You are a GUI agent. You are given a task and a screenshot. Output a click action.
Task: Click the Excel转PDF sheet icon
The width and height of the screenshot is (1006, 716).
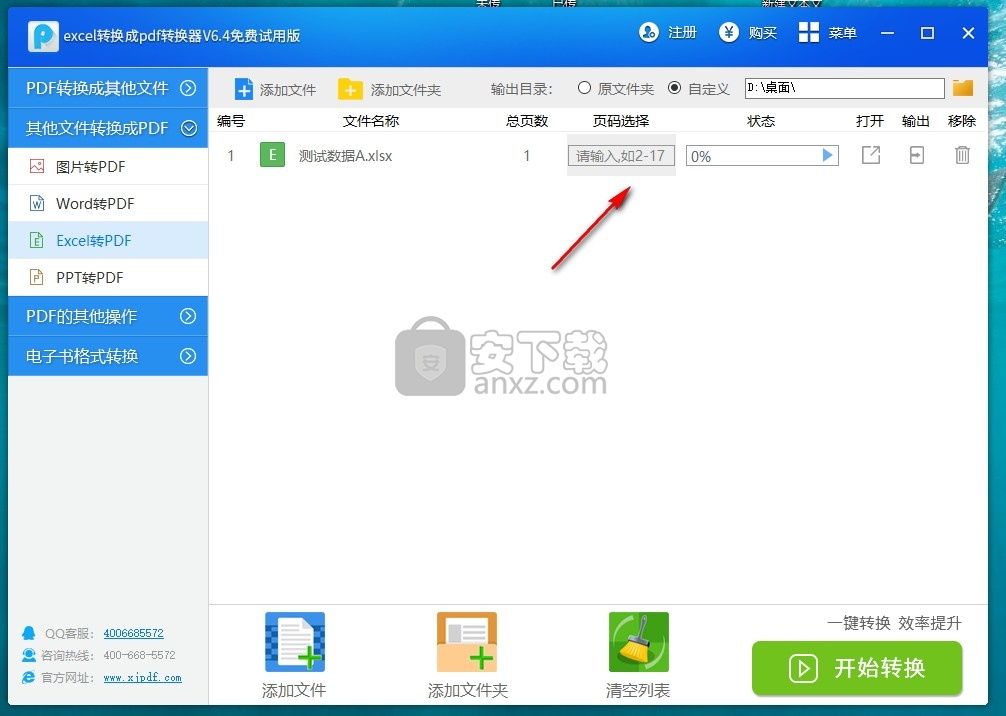[x=37, y=241]
